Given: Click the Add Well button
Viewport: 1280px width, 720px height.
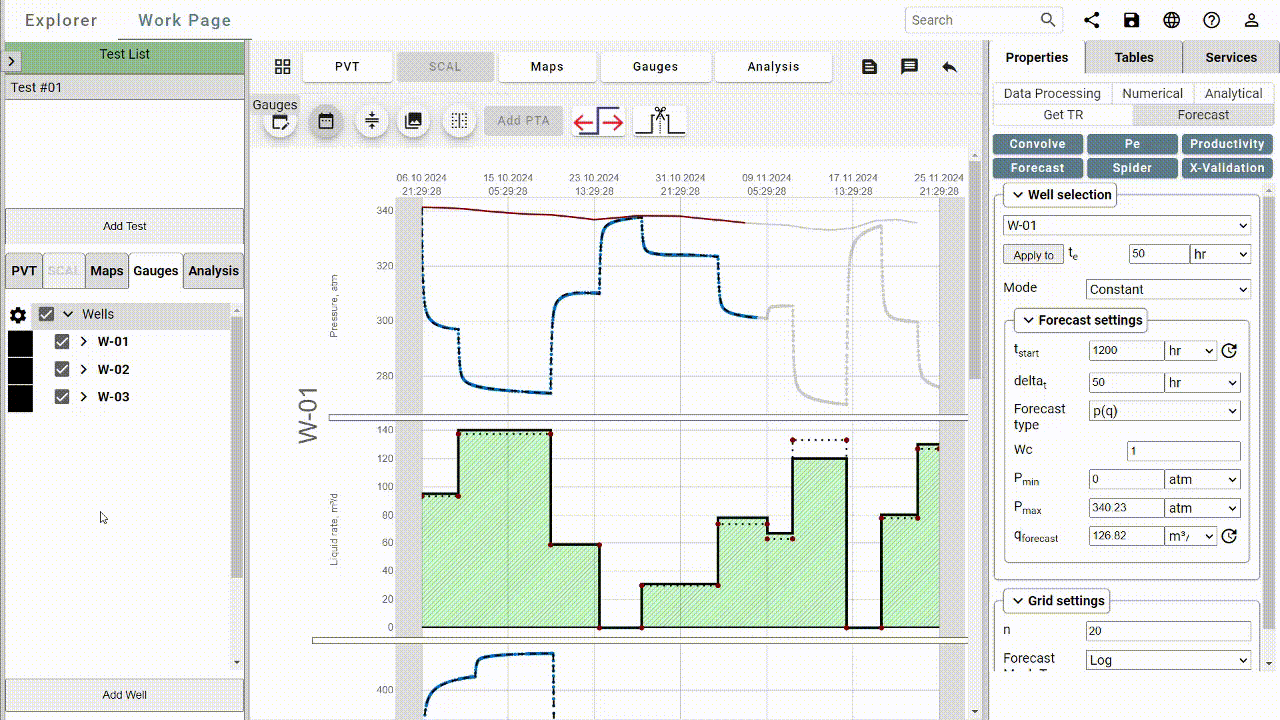Looking at the screenshot, I should click(x=125, y=695).
